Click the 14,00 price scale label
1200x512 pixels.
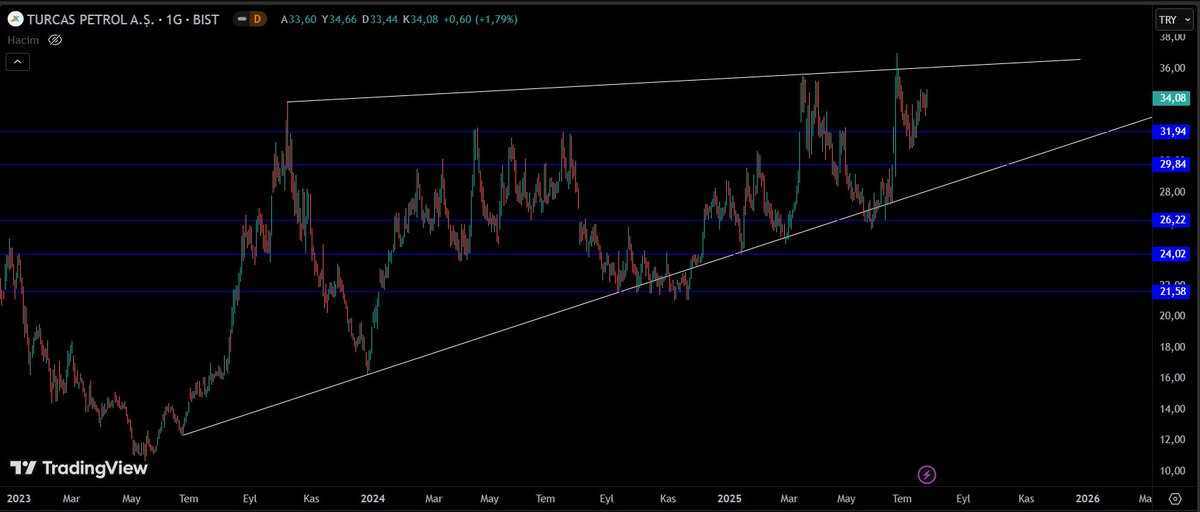coord(1172,409)
